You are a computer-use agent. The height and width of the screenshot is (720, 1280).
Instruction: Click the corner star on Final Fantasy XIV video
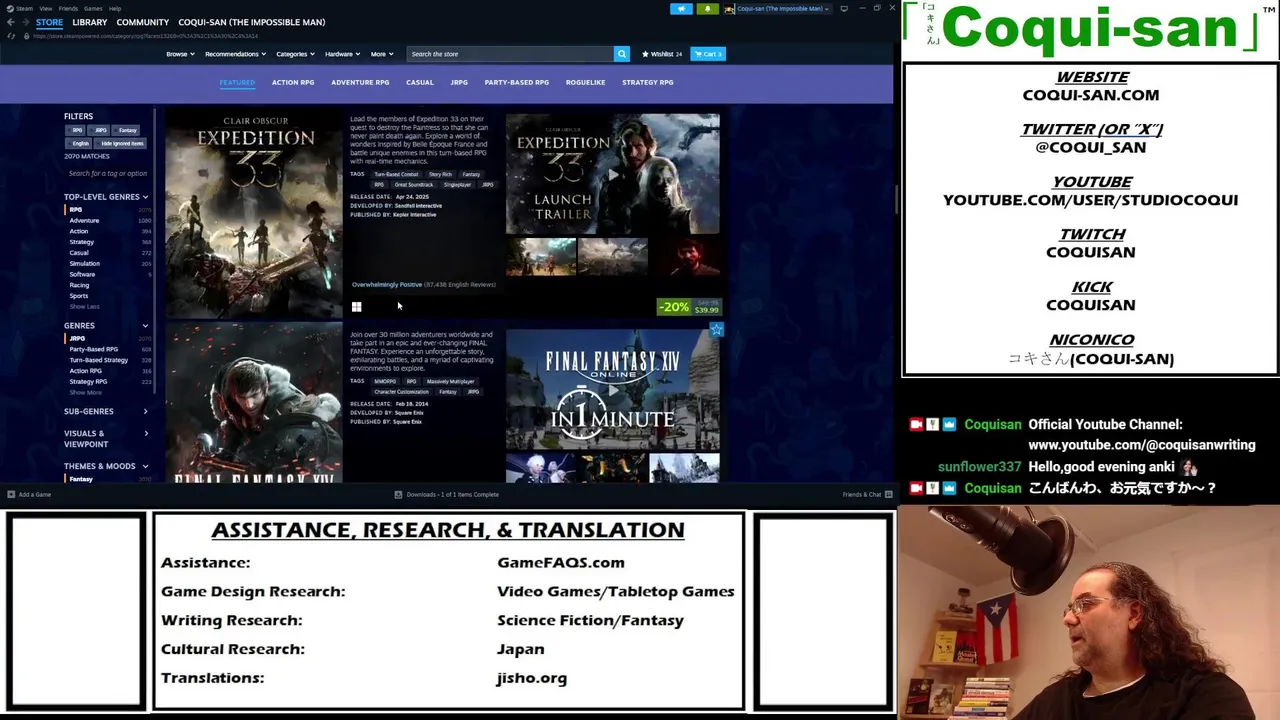click(716, 329)
